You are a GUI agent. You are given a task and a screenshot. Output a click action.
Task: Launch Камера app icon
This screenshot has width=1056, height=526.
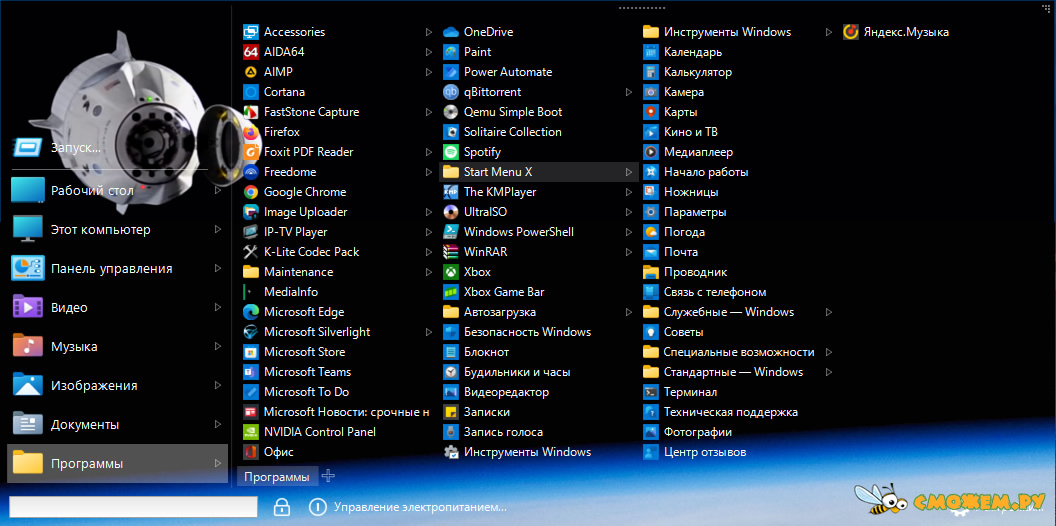(x=651, y=92)
